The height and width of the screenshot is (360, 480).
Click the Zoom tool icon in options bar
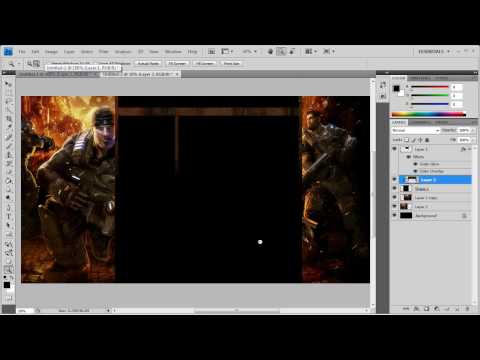(11, 63)
